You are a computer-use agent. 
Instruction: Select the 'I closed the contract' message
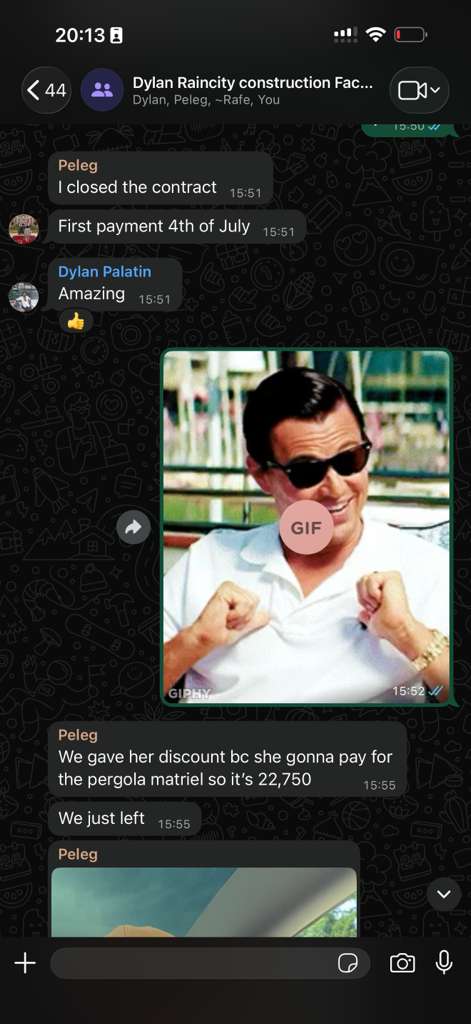tap(160, 178)
